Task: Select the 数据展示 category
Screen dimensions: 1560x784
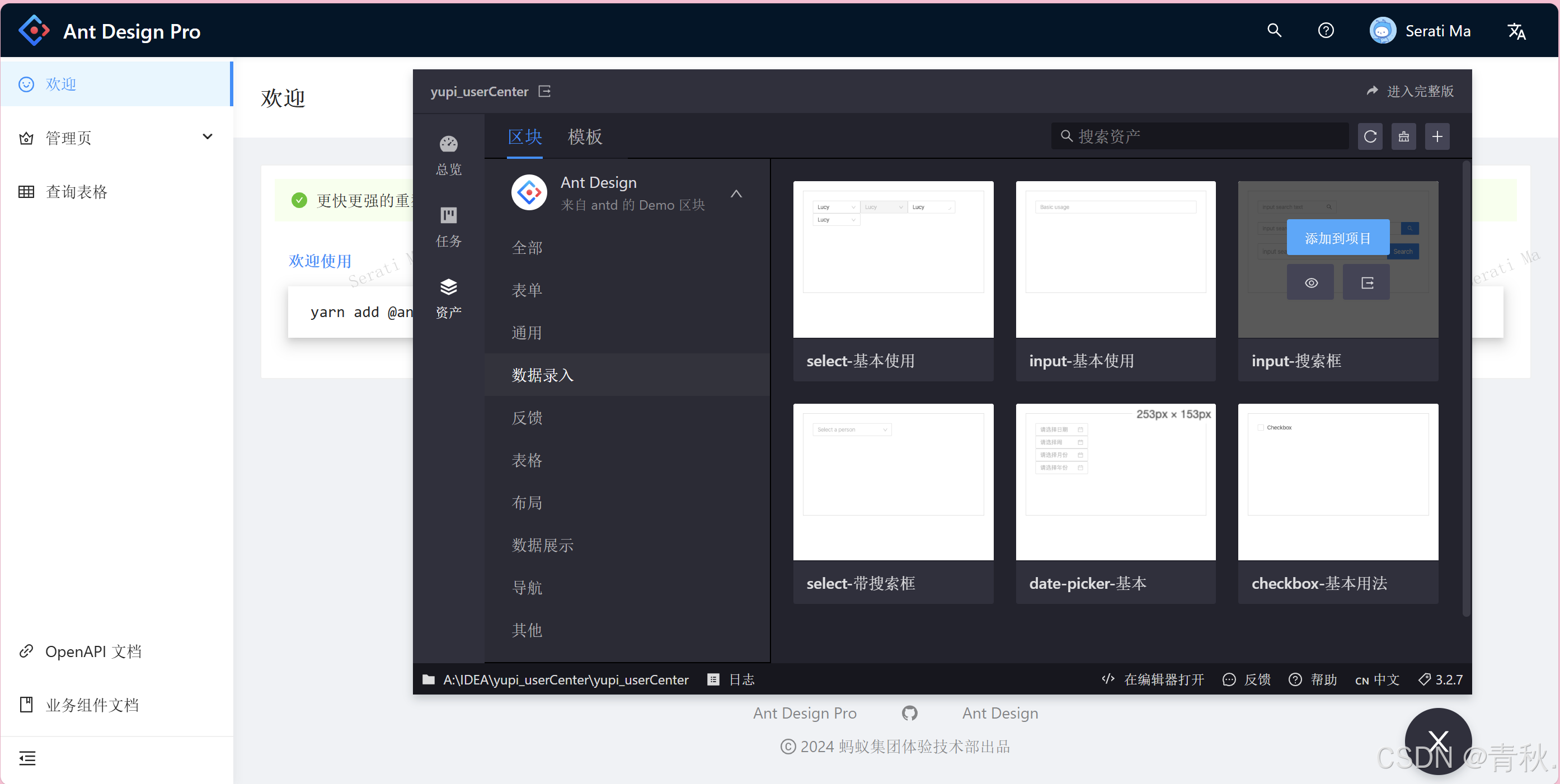Action: click(x=542, y=545)
